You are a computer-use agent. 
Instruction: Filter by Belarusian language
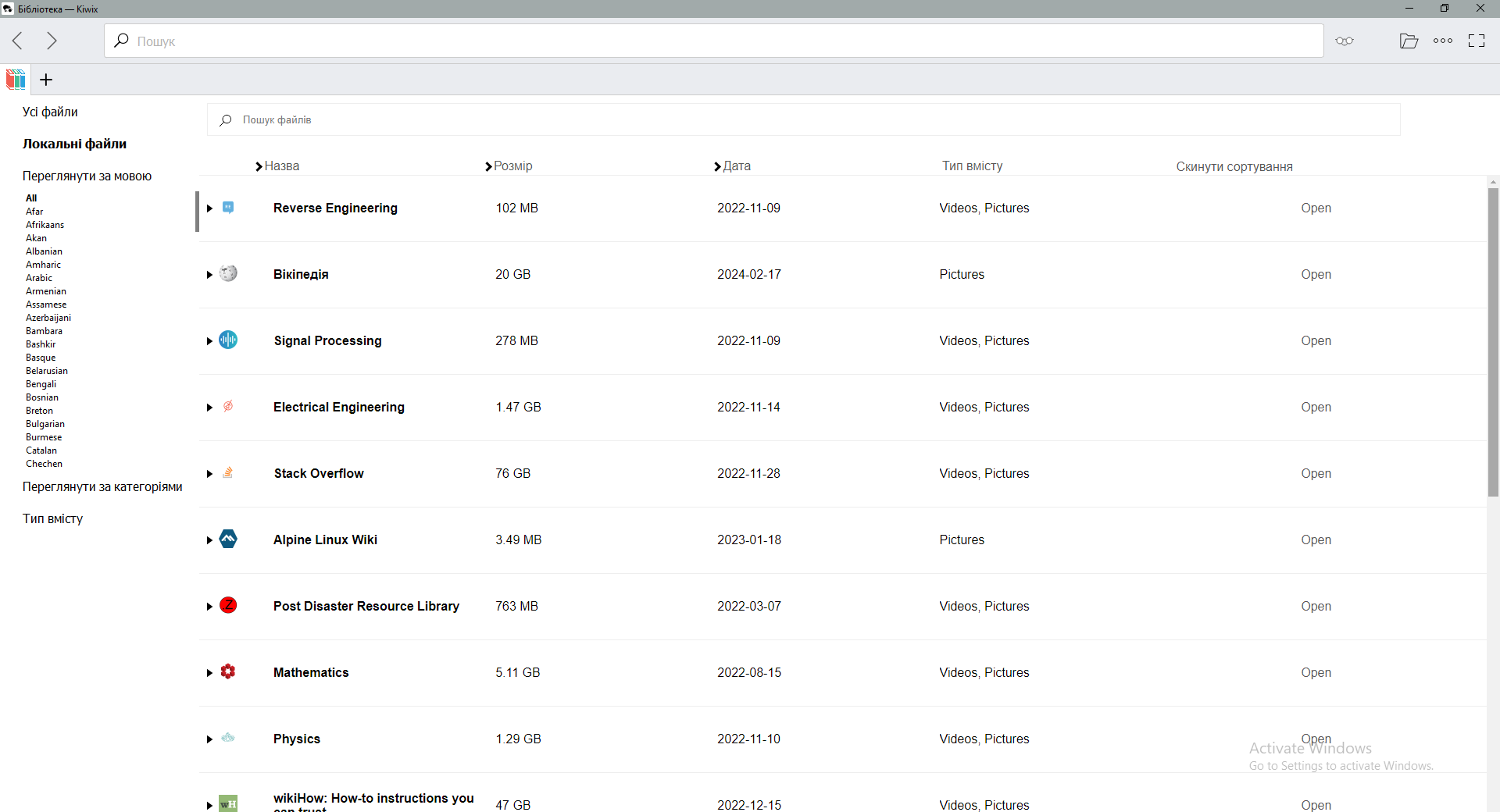point(47,371)
